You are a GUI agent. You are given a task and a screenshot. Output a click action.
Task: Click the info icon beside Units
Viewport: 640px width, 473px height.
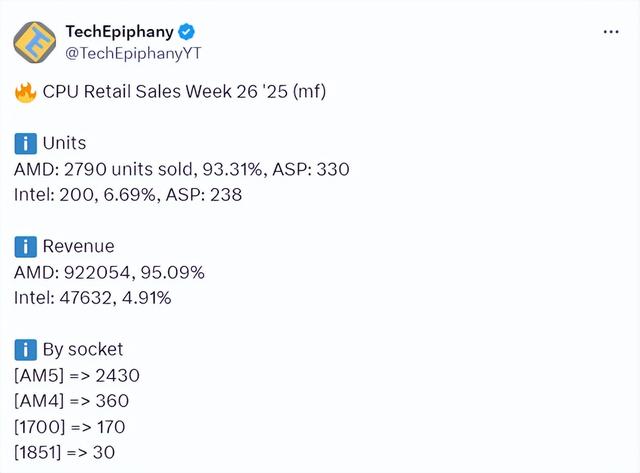(25, 143)
